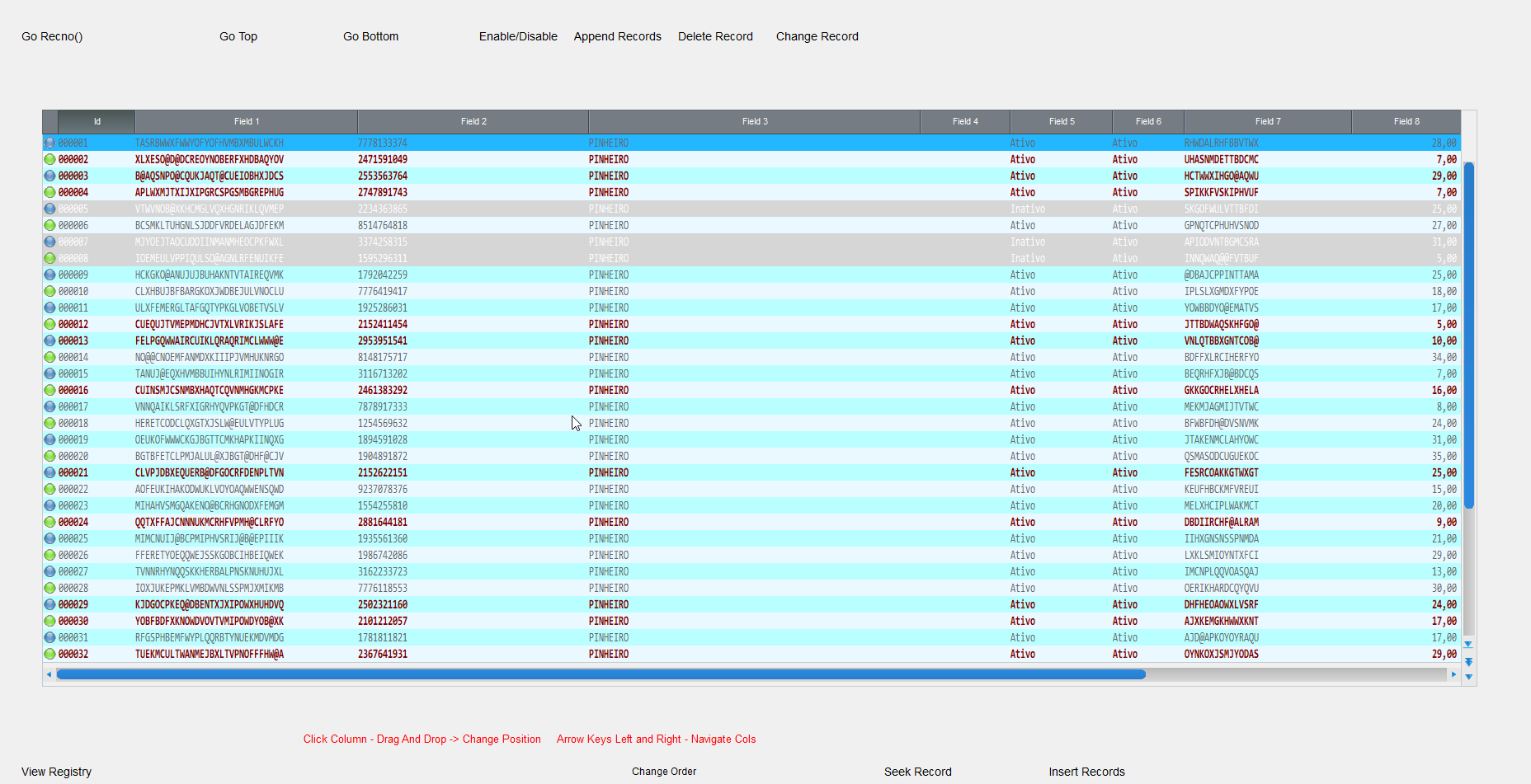This screenshot has width=1531, height=784.
Task: Sort by the Id column header
Action: pos(97,121)
